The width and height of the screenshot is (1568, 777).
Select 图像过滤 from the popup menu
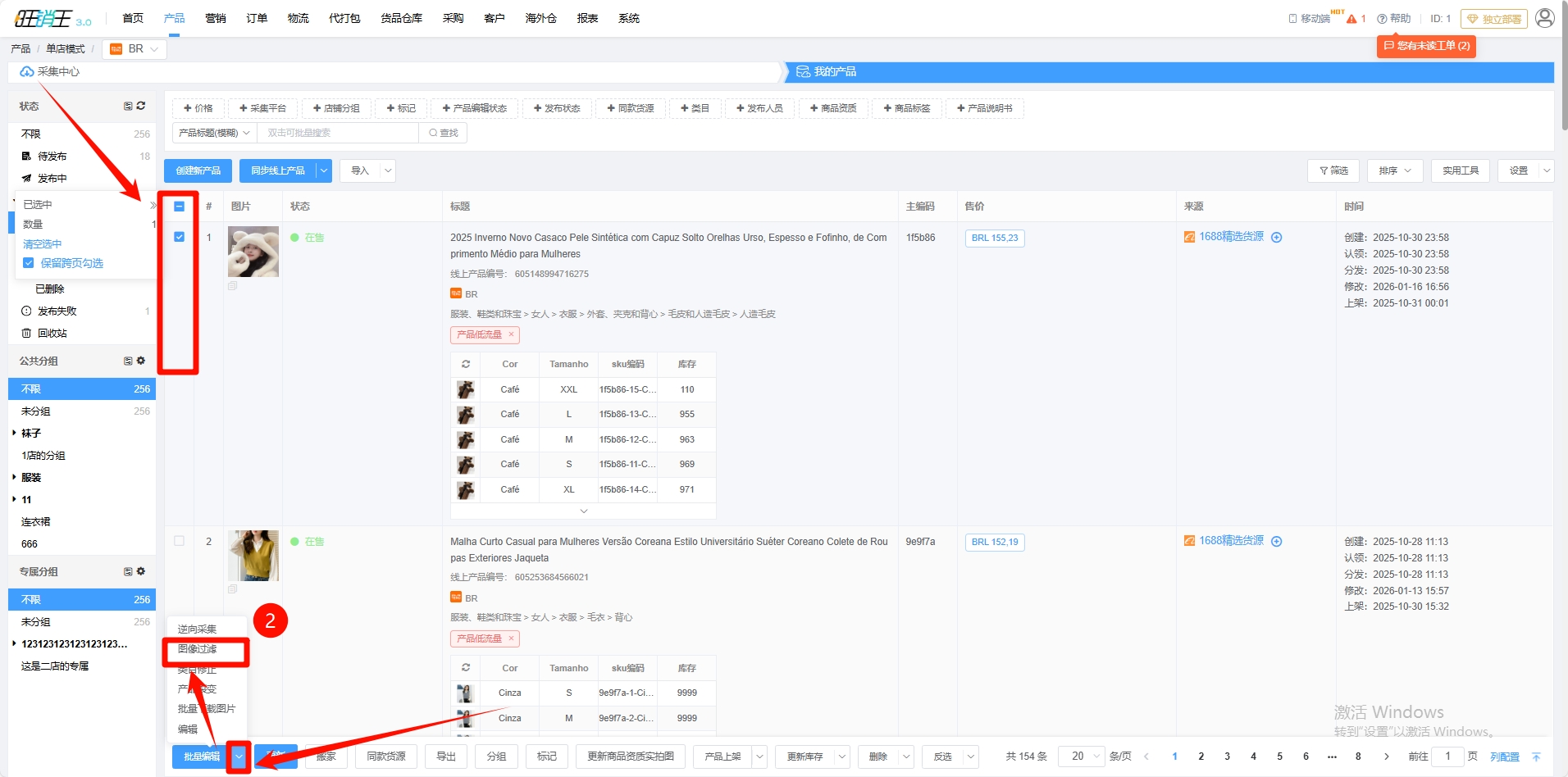tap(198, 649)
